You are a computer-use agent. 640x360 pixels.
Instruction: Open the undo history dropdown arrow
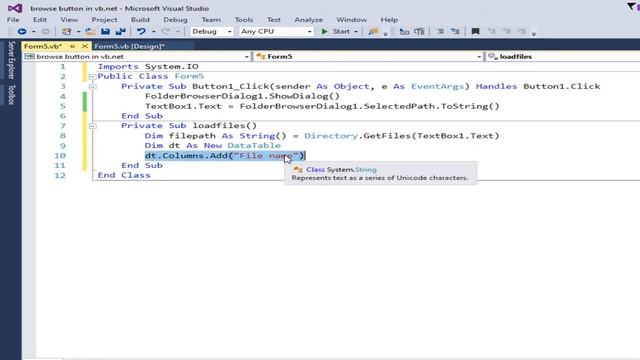click(x=153, y=31)
